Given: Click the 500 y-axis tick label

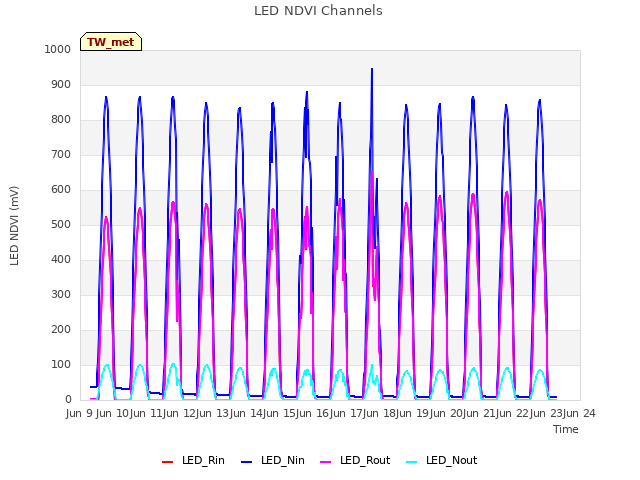Looking at the screenshot, I should coord(61,224).
